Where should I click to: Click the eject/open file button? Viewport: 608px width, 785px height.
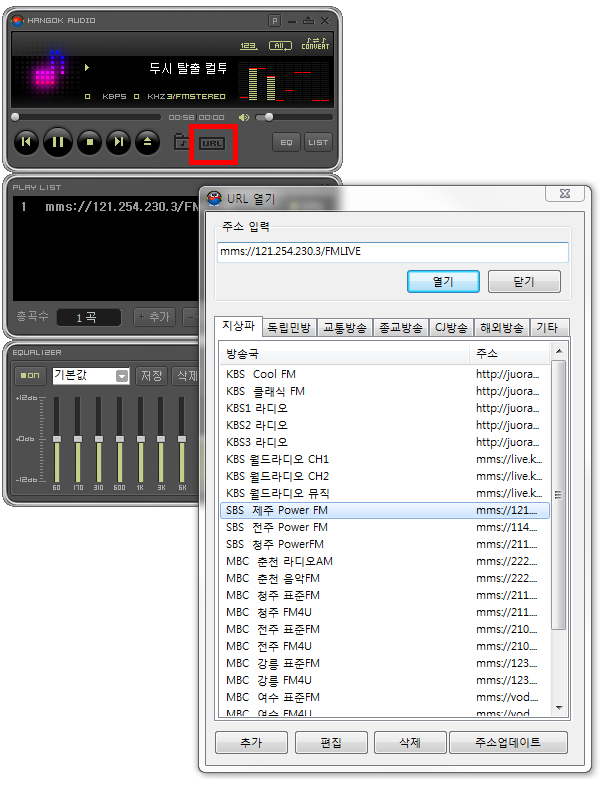point(147,142)
